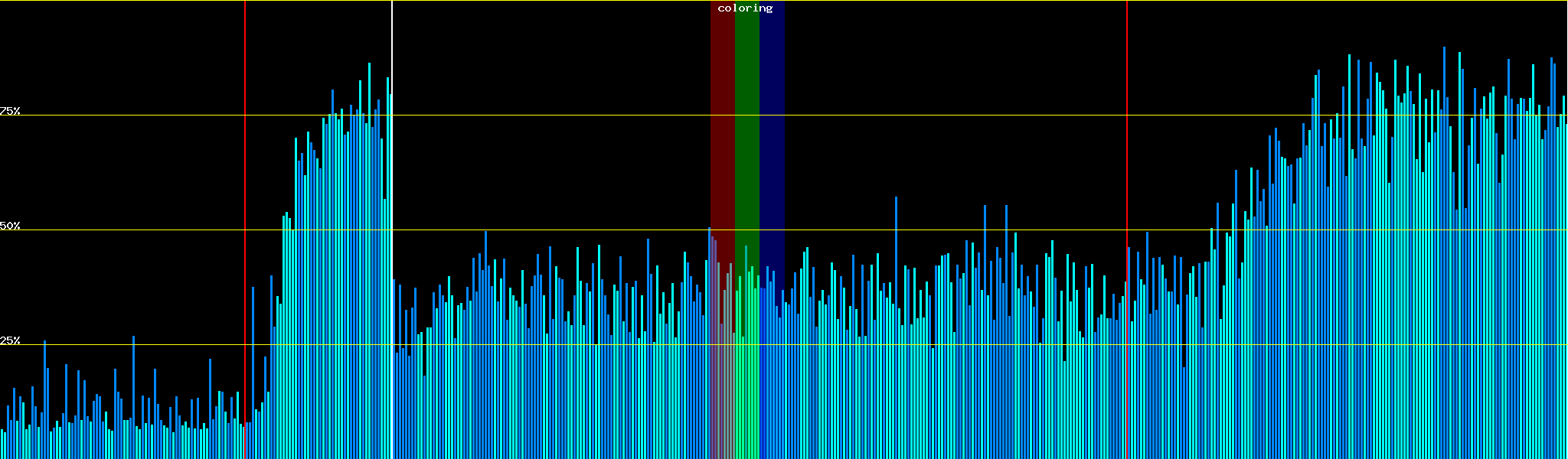Click the left red vertical marker line

[245, 153]
